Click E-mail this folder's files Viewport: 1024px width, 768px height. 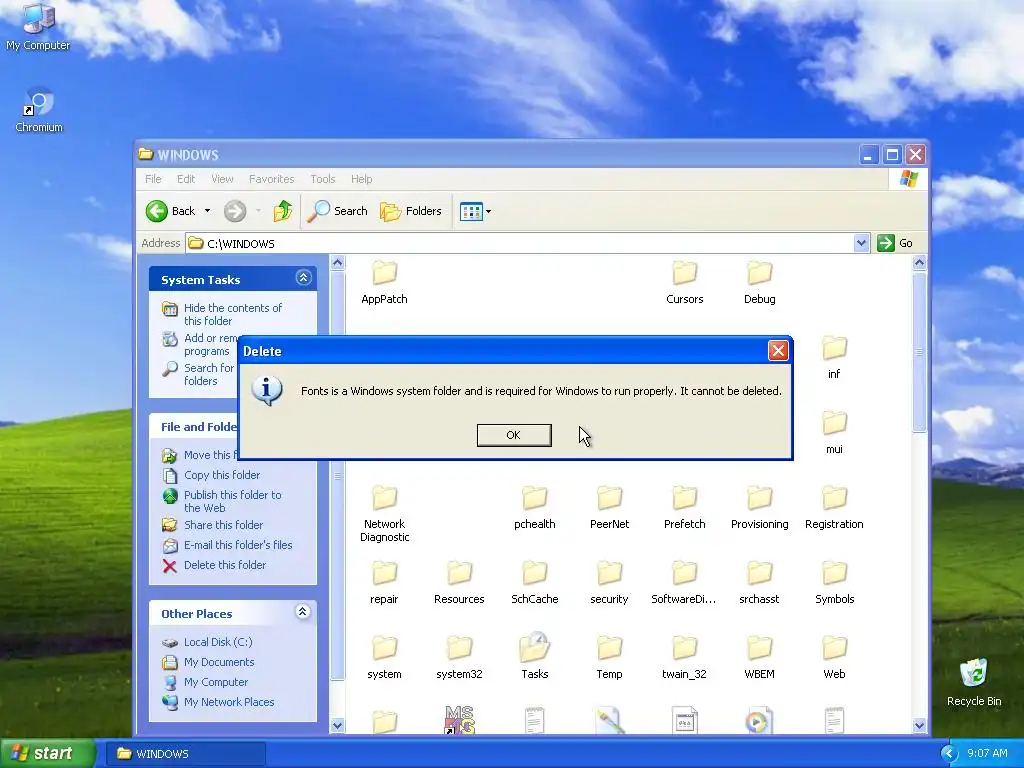[x=238, y=545]
